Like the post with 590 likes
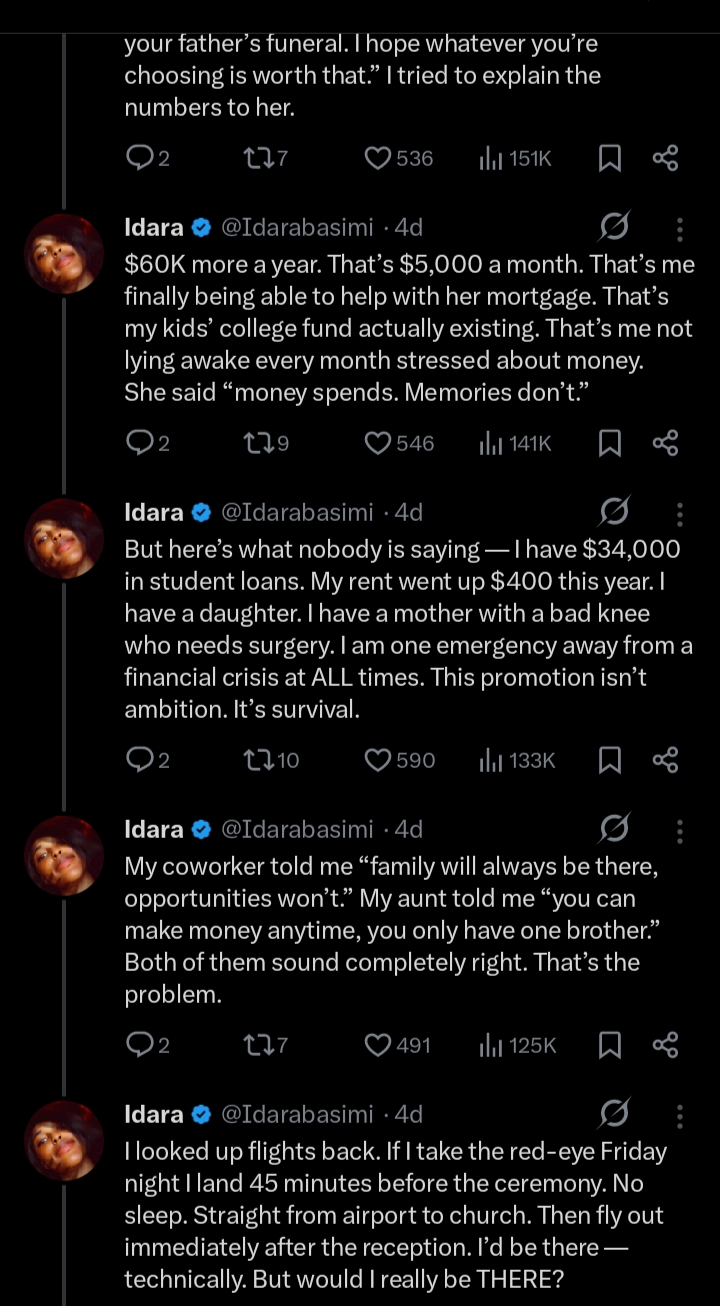This screenshot has width=720, height=1306. (377, 760)
